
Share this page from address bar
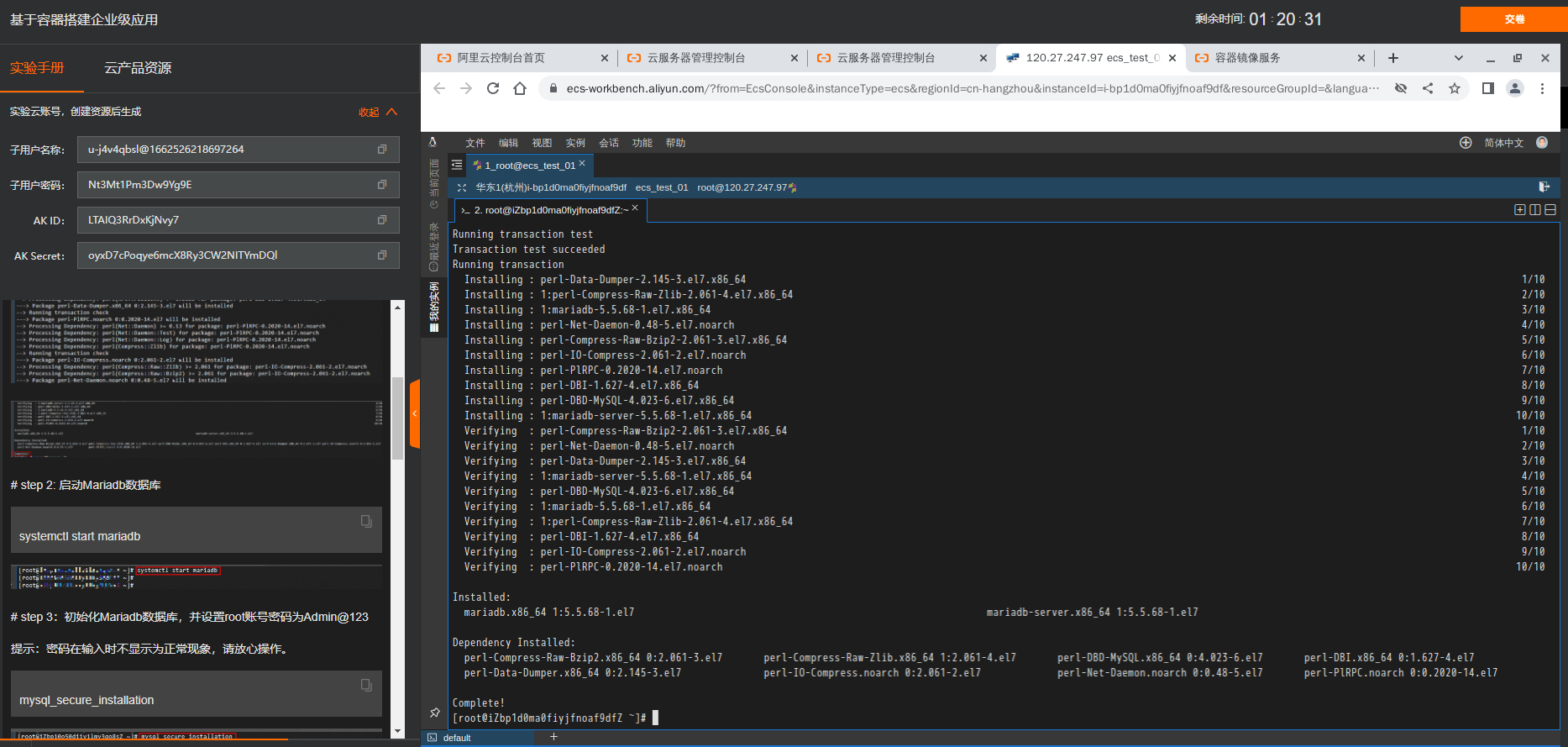pos(1428,88)
